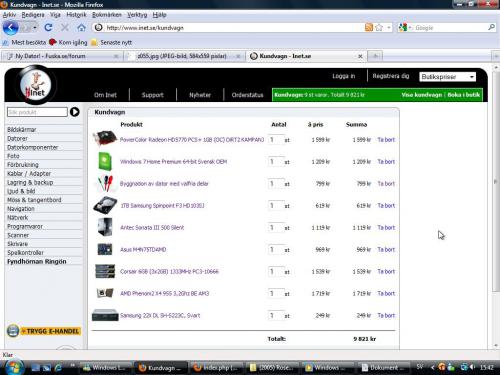
Task: Open the Windows 7 Home Premium thumbnail
Action: (x=105, y=161)
